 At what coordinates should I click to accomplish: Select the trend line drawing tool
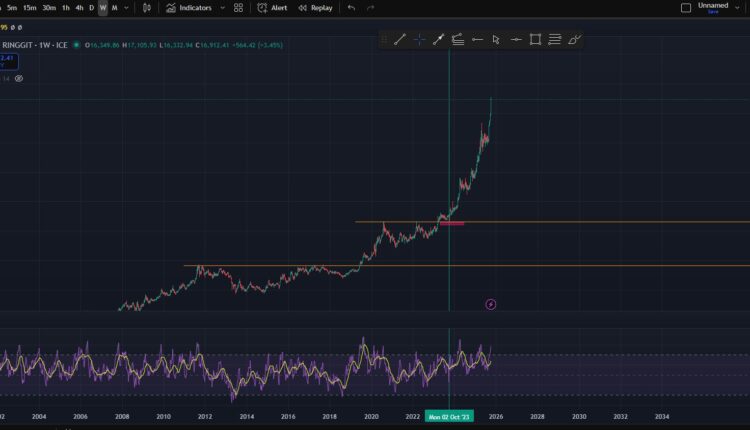400,40
